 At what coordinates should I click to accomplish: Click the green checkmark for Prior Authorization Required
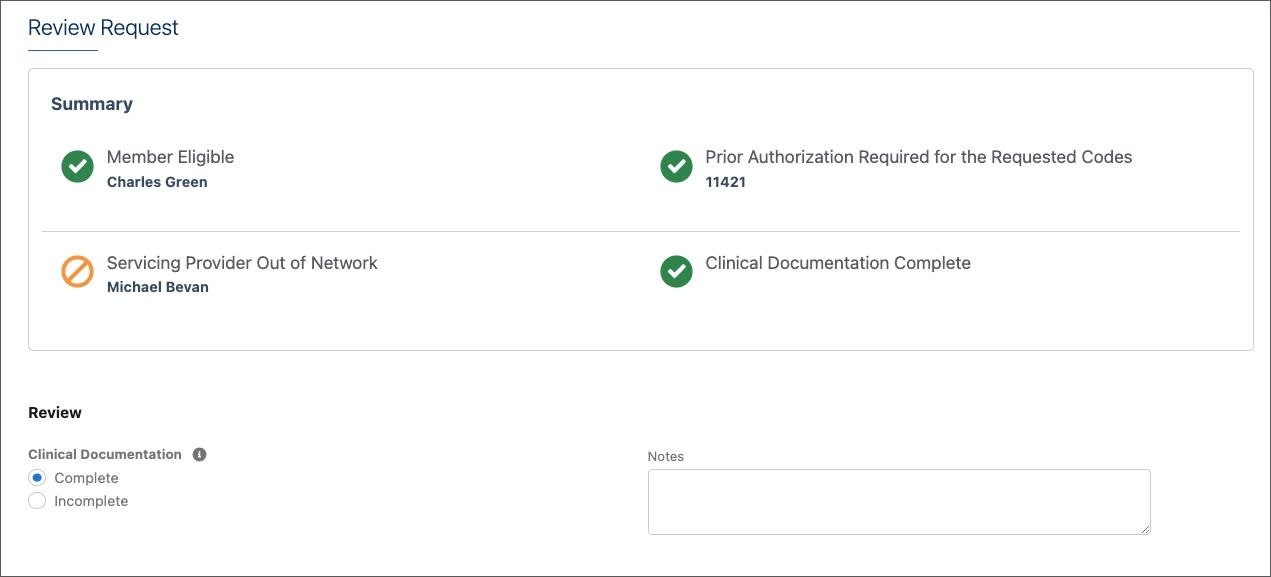tap(676, 167)
